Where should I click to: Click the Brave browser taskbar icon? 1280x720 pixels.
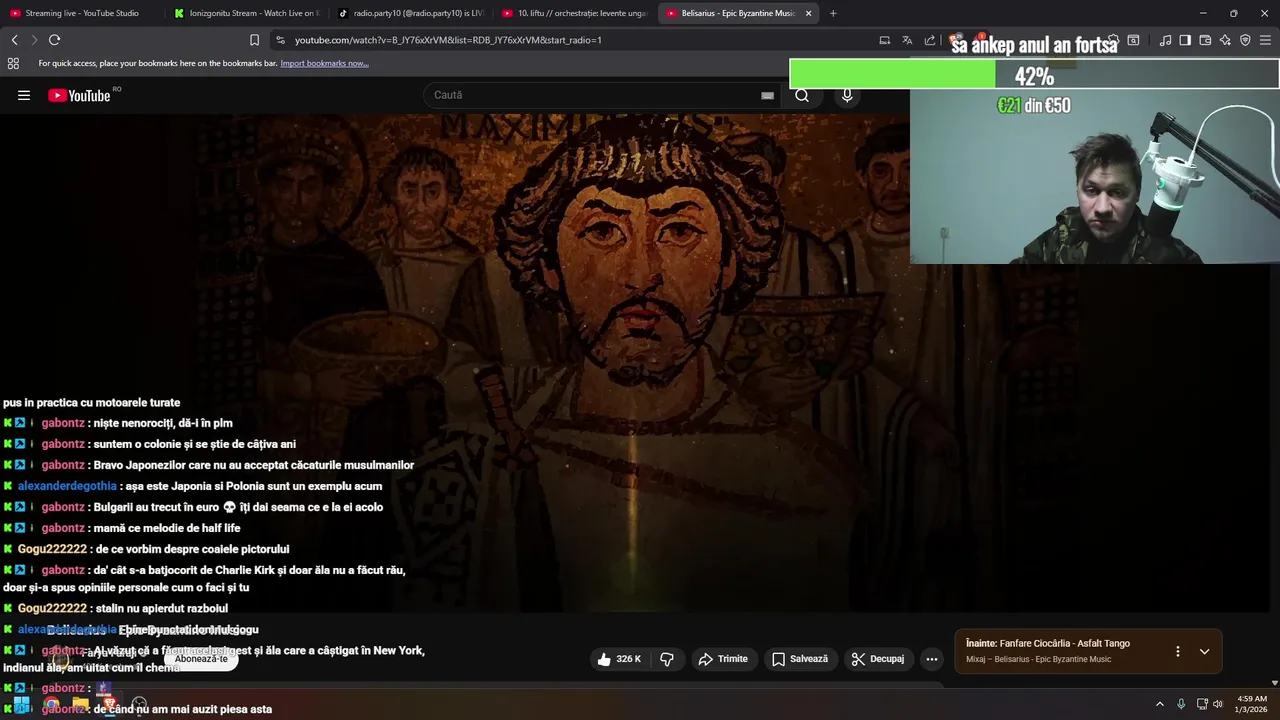[110, 704]
